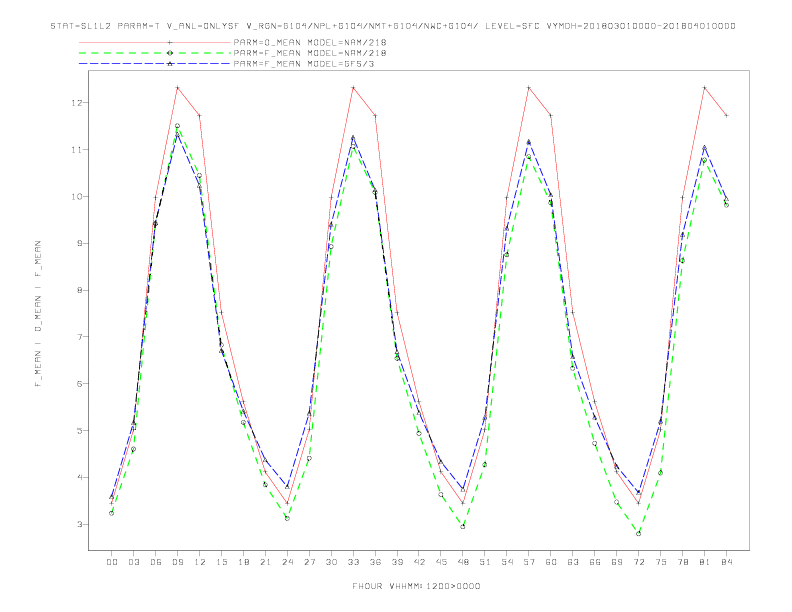Click y-axis tick label 7
The image size is (792, 612).
click(x=79, y=337)
